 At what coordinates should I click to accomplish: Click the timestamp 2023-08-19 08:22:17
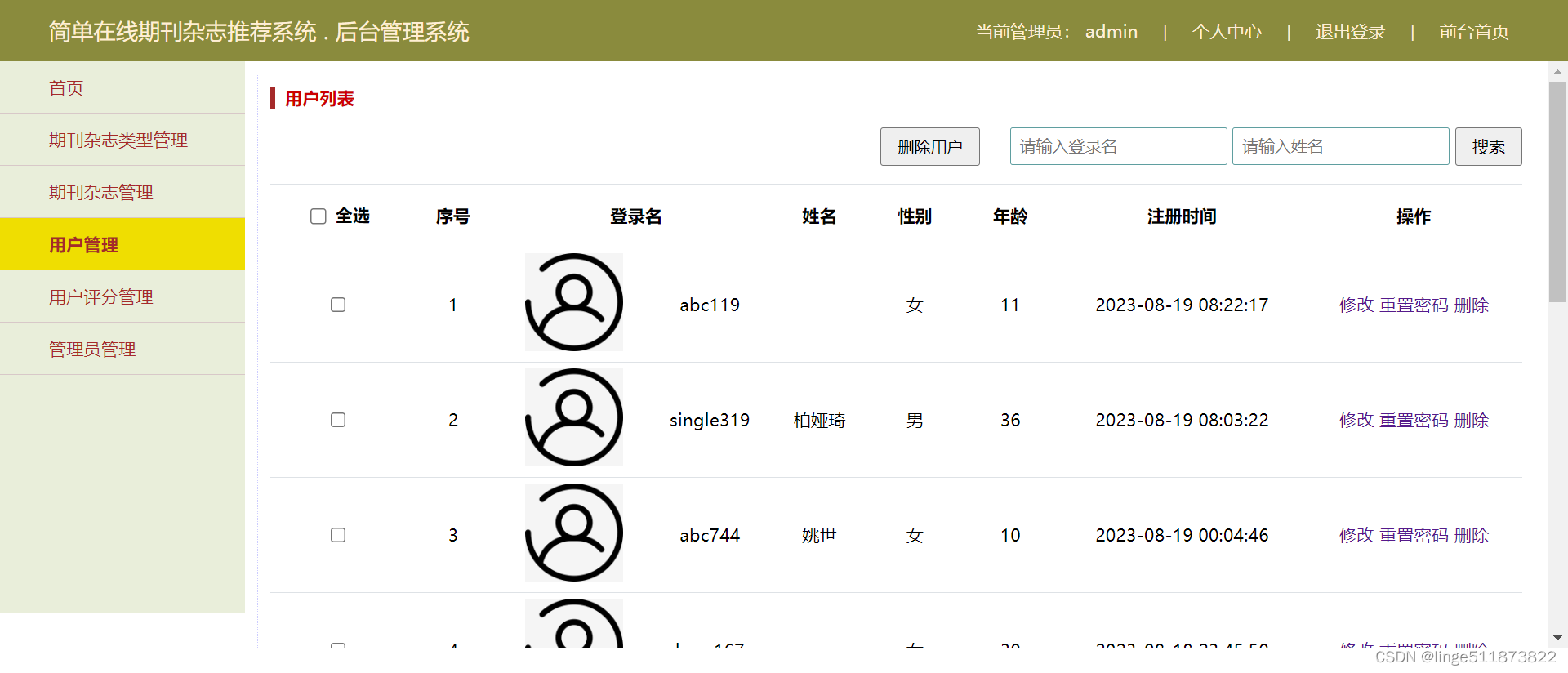(x=1182, y=305)
